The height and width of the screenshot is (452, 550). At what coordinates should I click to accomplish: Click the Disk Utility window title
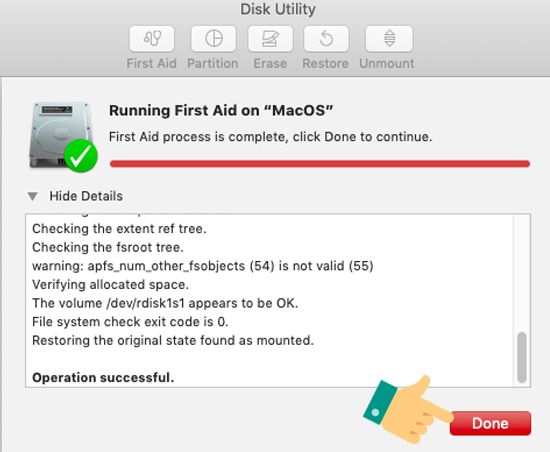[x=278, y=9]
